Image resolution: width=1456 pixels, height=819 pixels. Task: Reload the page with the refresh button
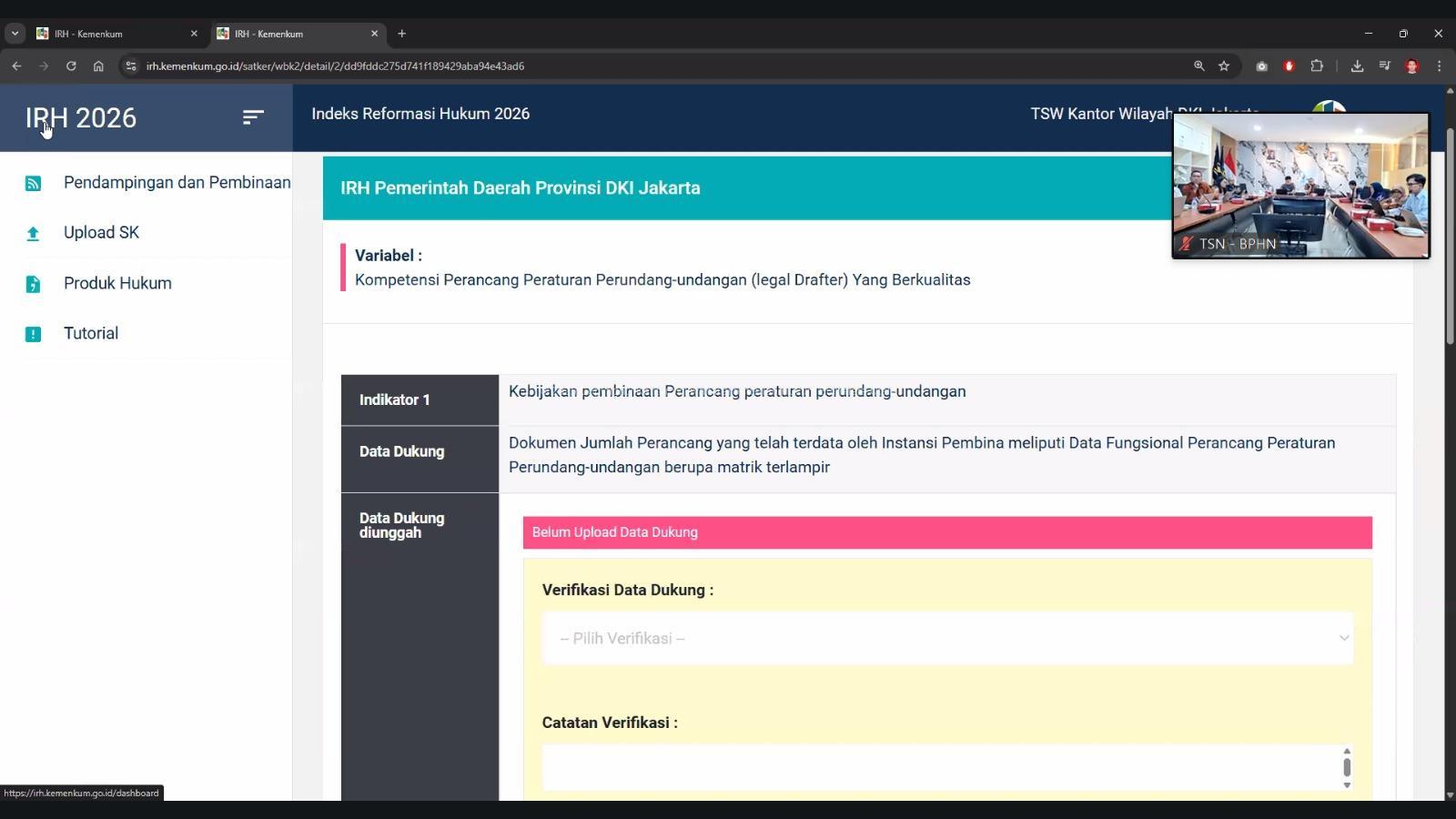[71, 66]
